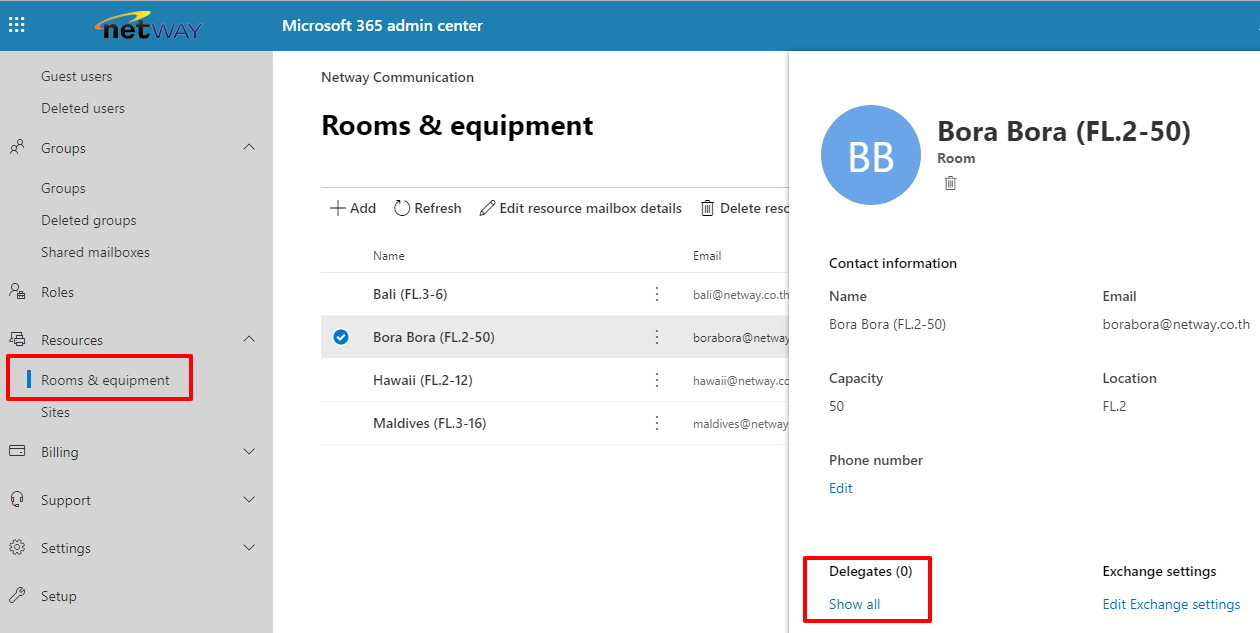Uncheck the Bora Bora (FL.2-50) row checkbox
Screen dimensions: 1260x633
(x=341, y=337)
